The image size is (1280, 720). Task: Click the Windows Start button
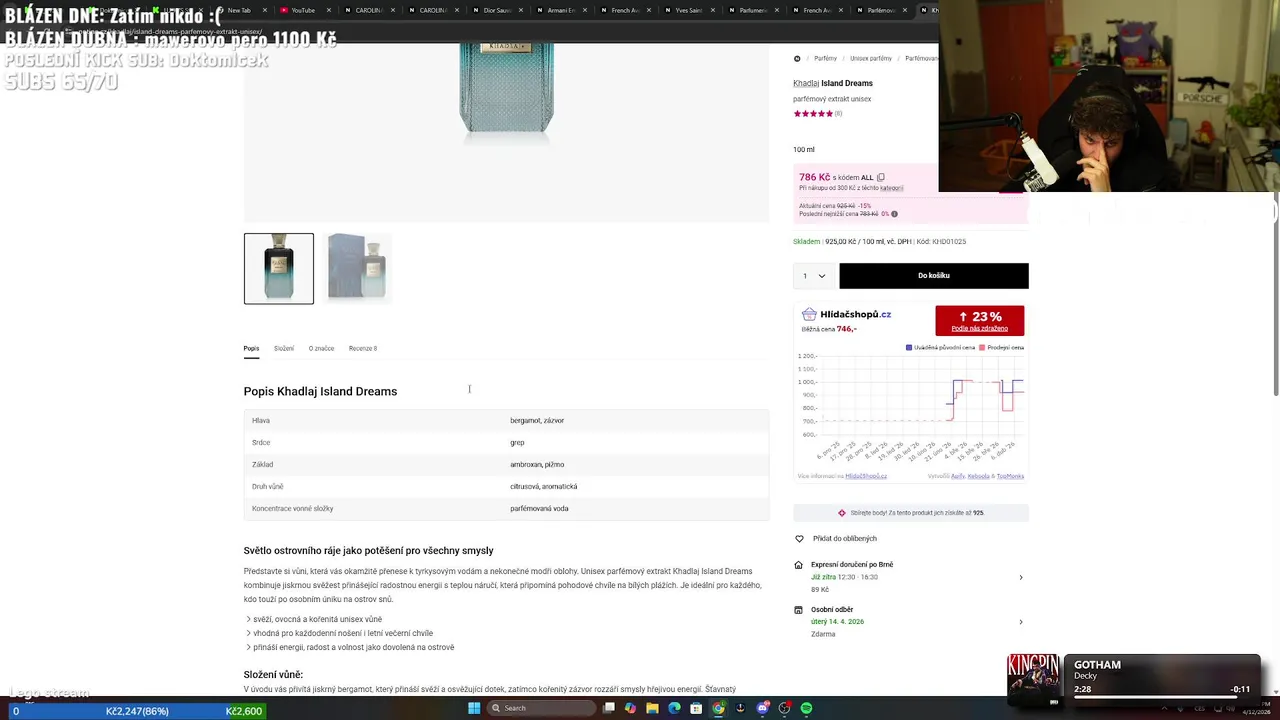474,708
